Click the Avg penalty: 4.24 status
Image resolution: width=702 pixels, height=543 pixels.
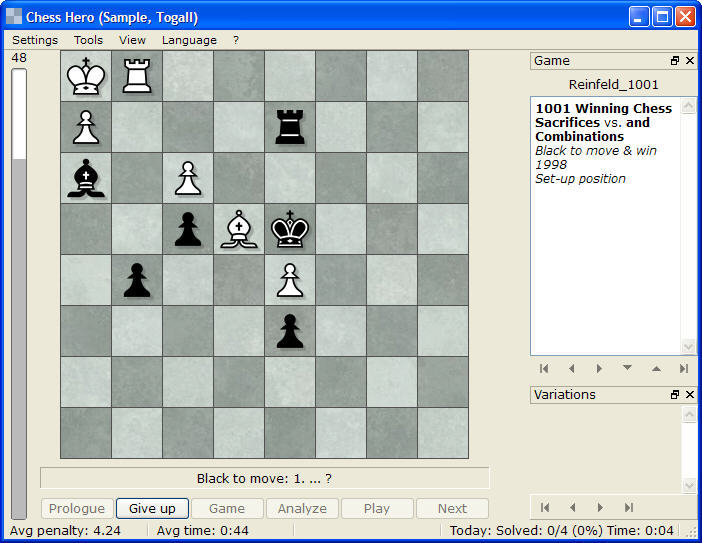tap(65, 531)
